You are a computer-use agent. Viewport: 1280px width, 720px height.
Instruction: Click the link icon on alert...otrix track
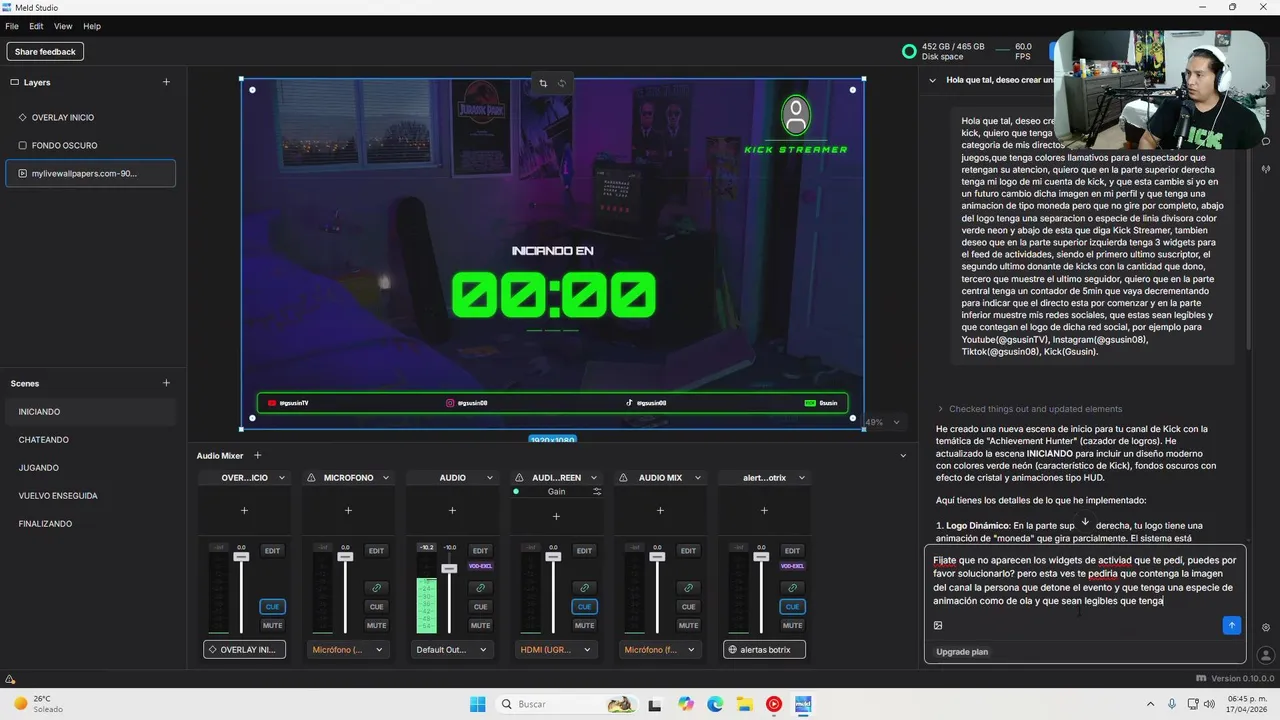[x=792, y=588]
